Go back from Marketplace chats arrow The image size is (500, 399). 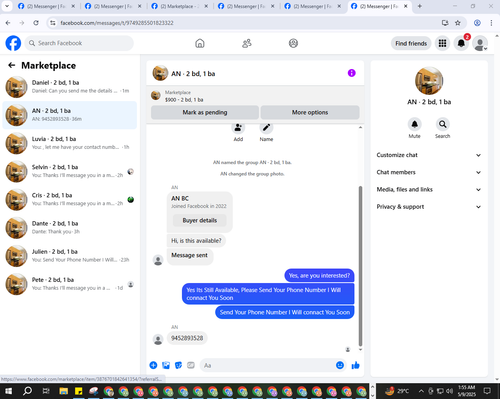[x=12, y=65]
